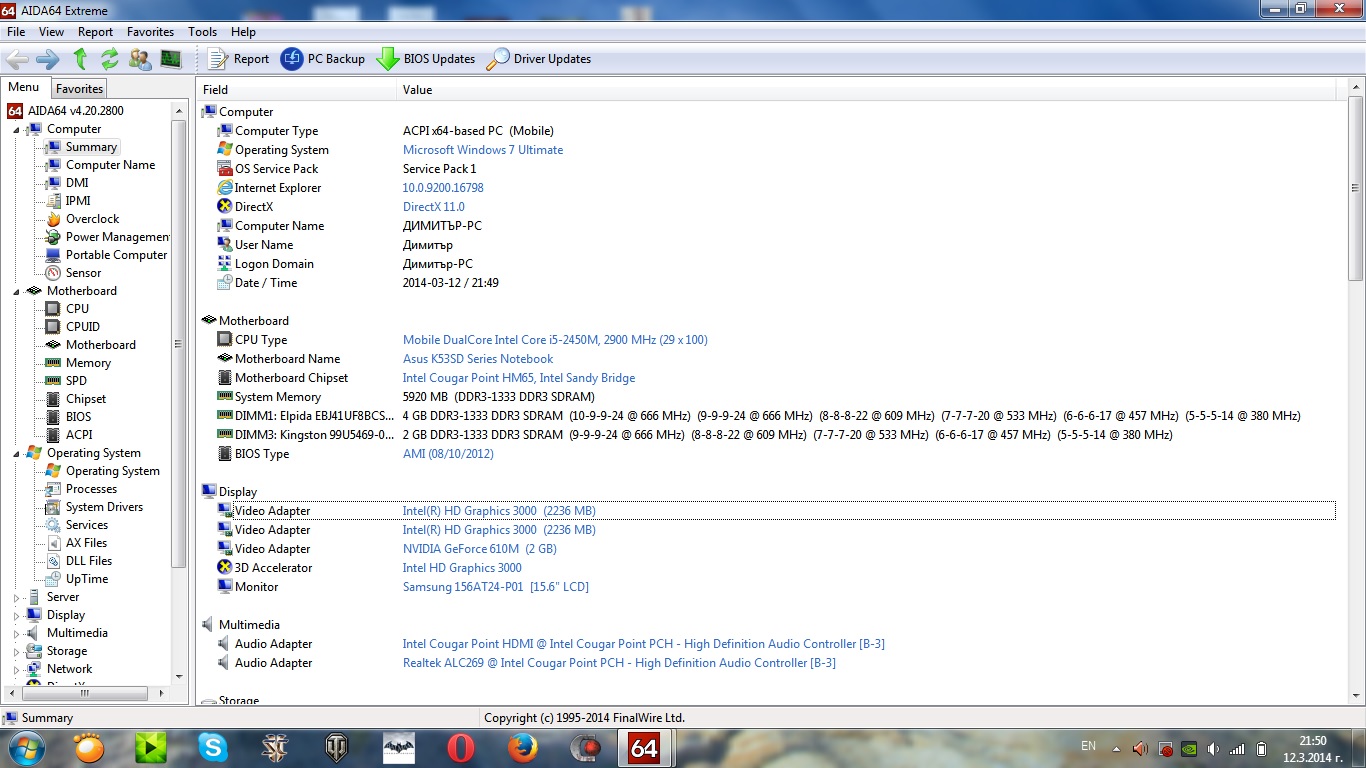
Task: Click the back navigation arrow in toolbar
Action: coord(17,59)
